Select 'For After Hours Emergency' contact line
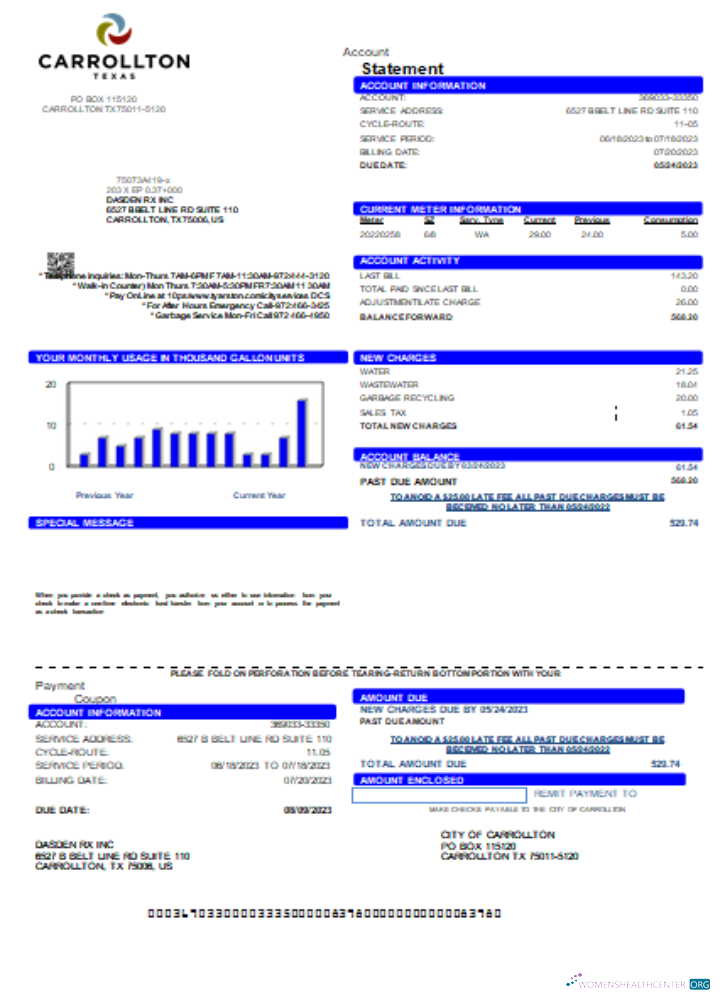720x1000 pixels. pyautogui.click(x=235, y=305)
